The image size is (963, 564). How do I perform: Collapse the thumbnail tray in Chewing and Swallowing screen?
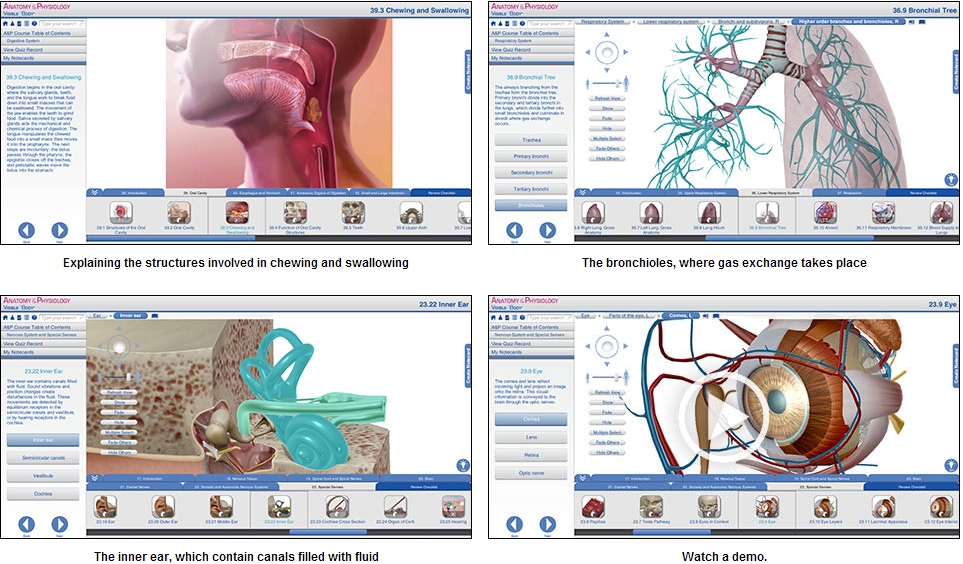[95, 192]
